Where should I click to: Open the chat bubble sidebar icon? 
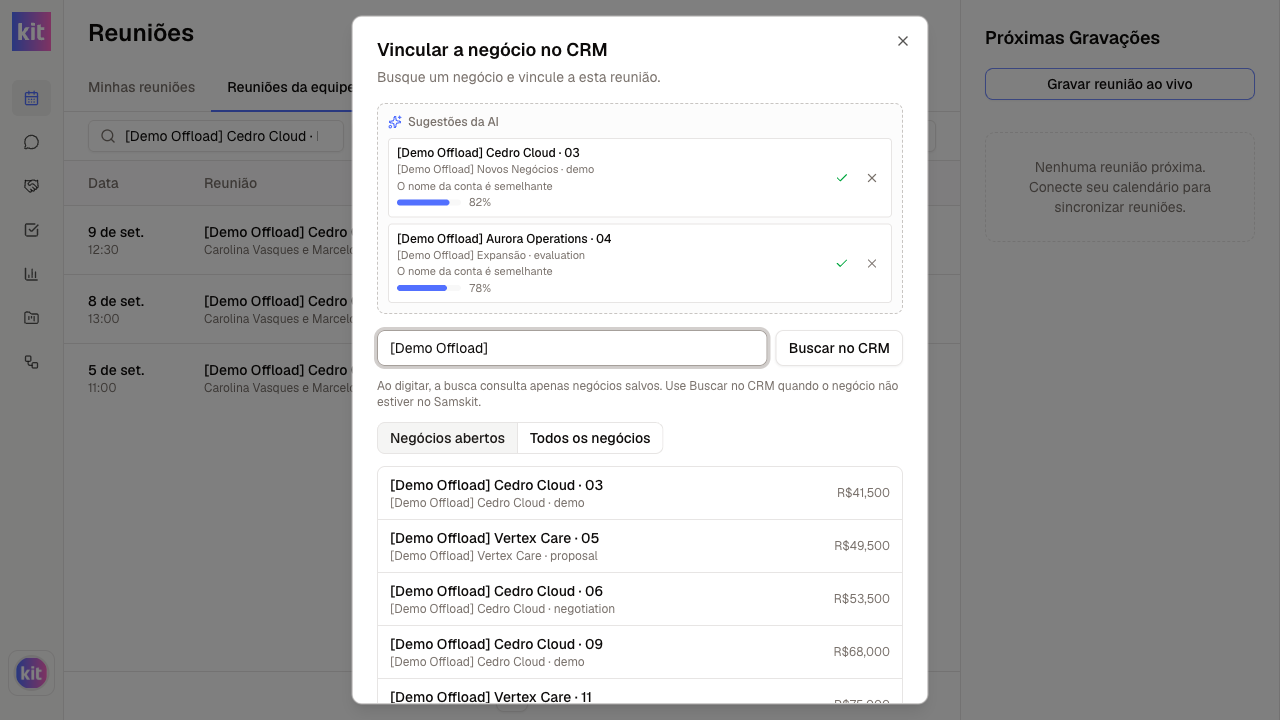coord(31,142)
